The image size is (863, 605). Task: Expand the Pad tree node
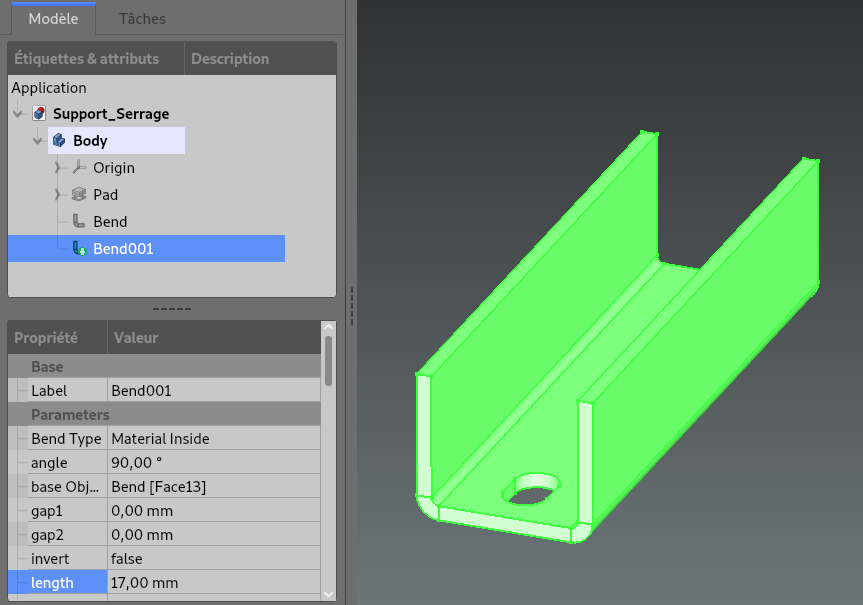point(58,195)
